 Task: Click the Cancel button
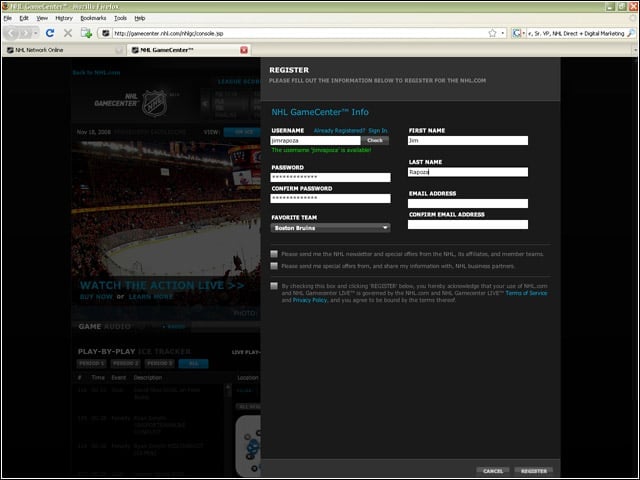tap(493, 471)
